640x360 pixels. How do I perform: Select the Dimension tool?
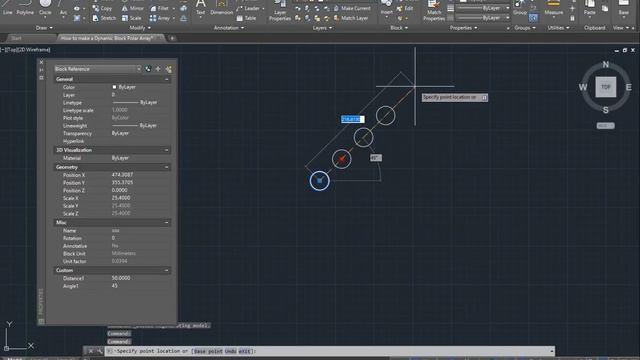click(222, 7)
